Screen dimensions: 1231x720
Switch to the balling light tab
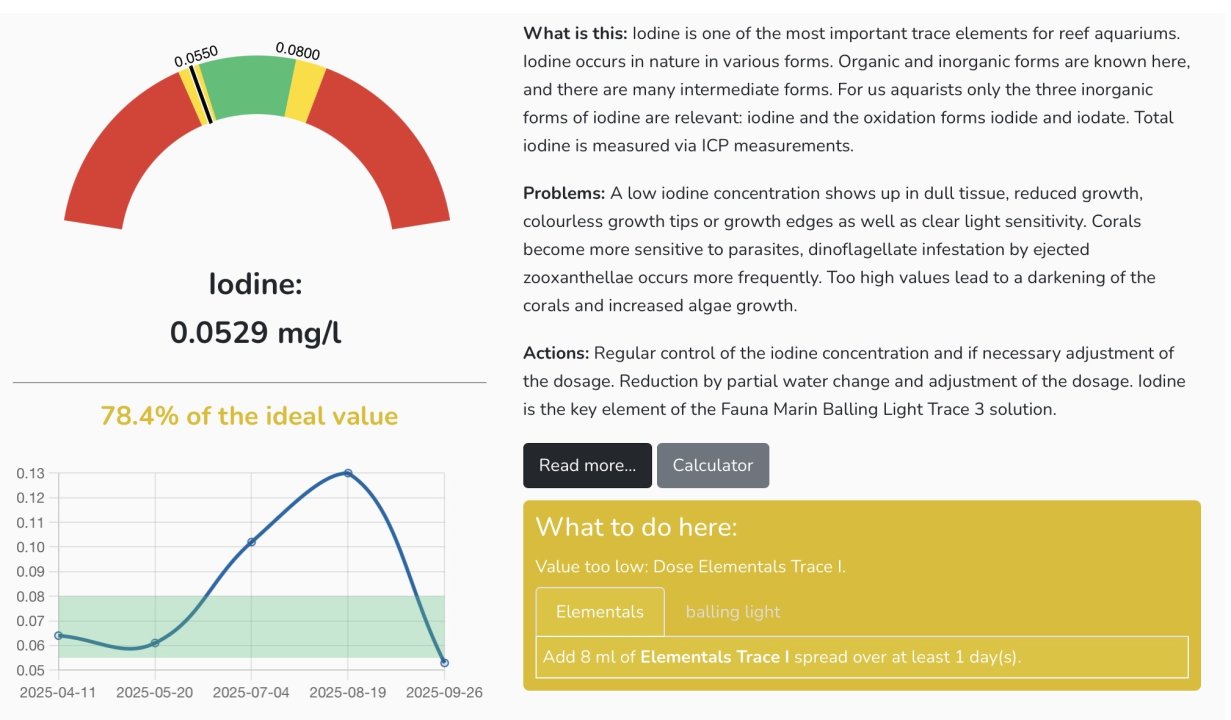click(x=732, y=611)
